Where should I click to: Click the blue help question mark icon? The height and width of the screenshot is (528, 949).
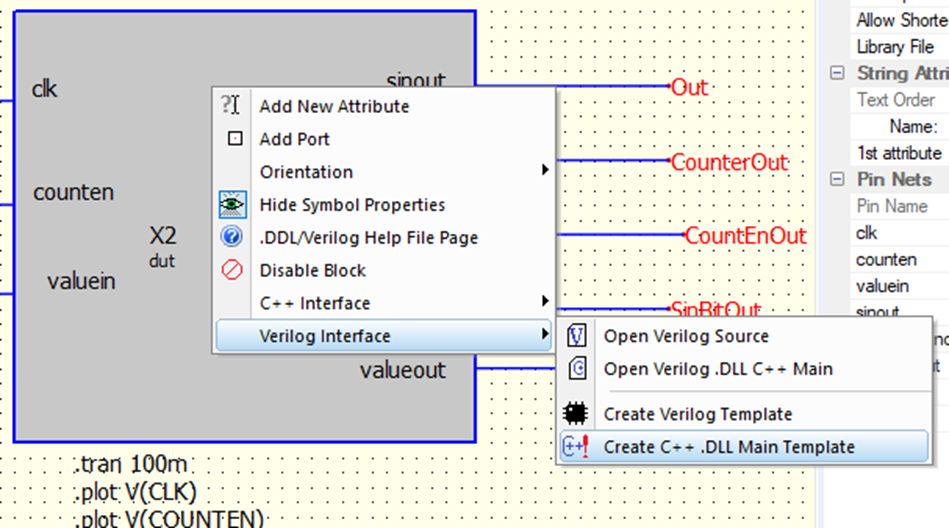[x=231, y=237]
